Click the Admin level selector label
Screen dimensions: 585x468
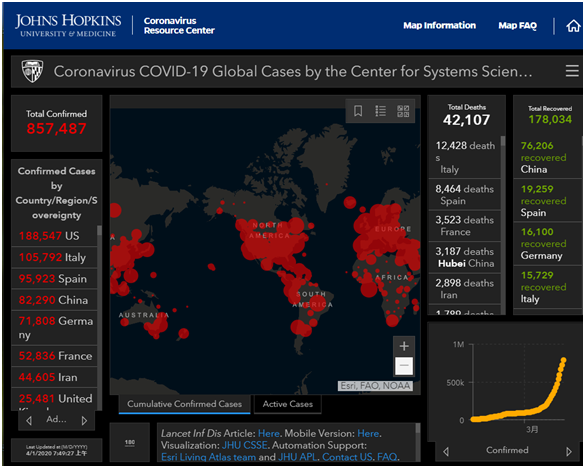56,419
